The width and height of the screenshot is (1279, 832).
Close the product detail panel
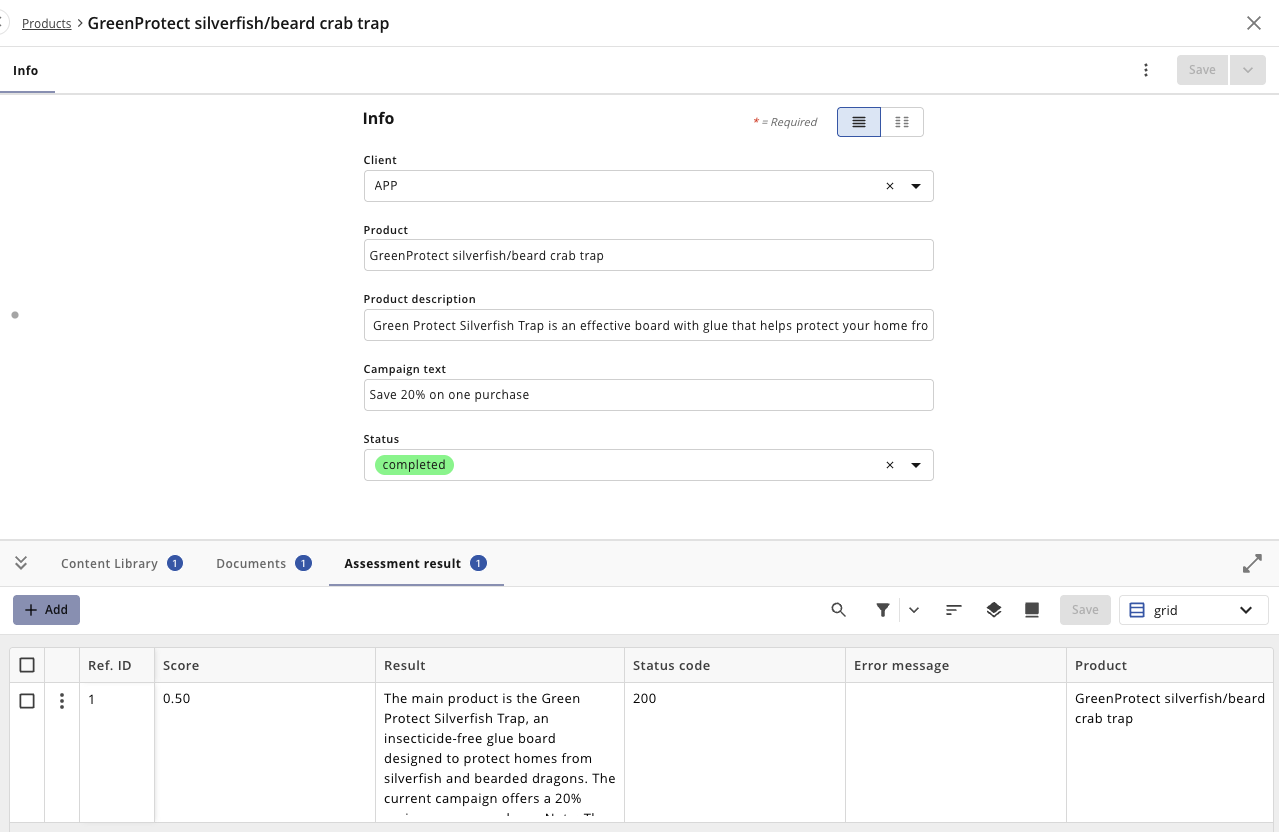(x=1253, y=23)
